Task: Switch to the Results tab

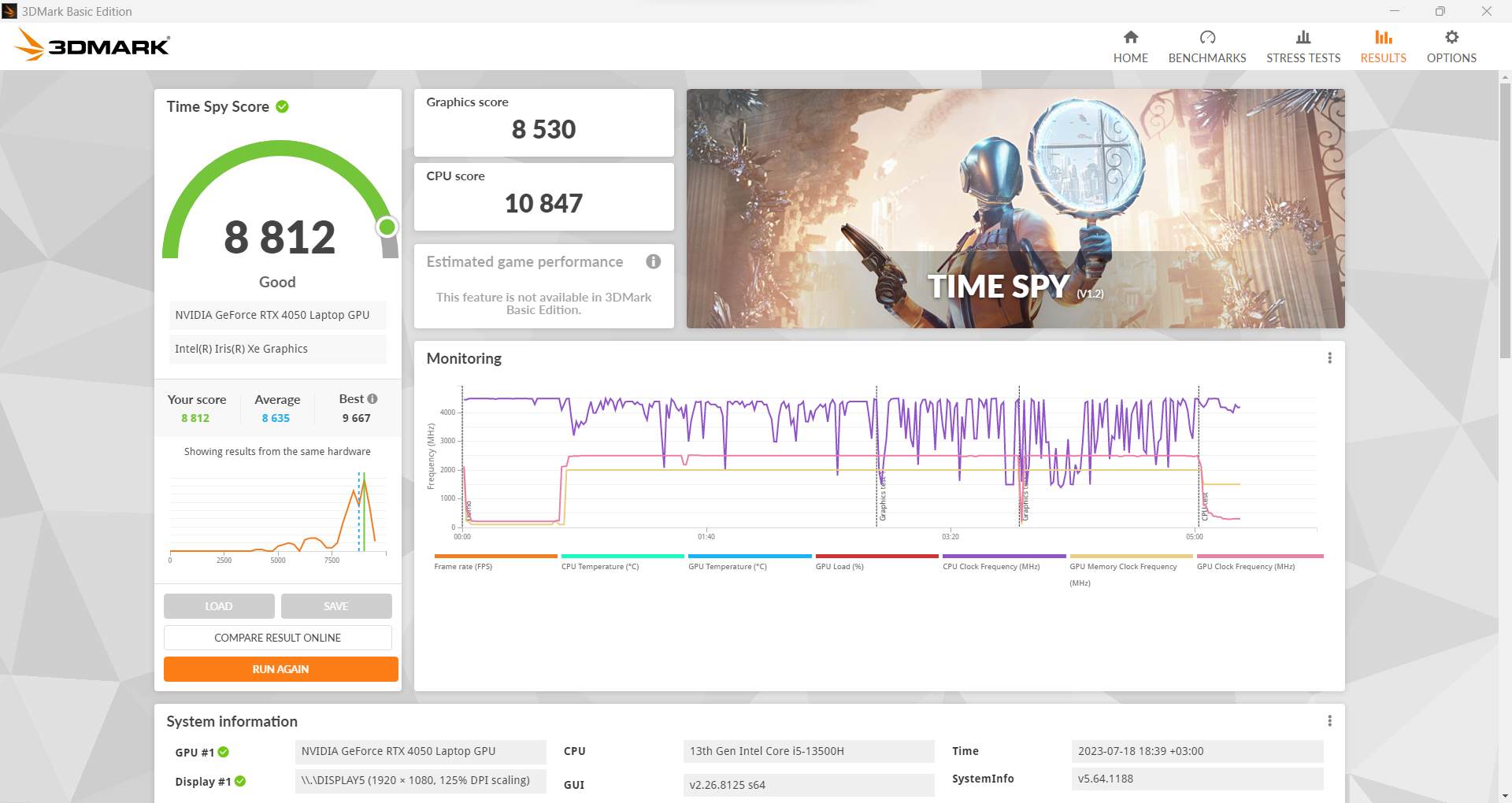Action: (1383, 47)
